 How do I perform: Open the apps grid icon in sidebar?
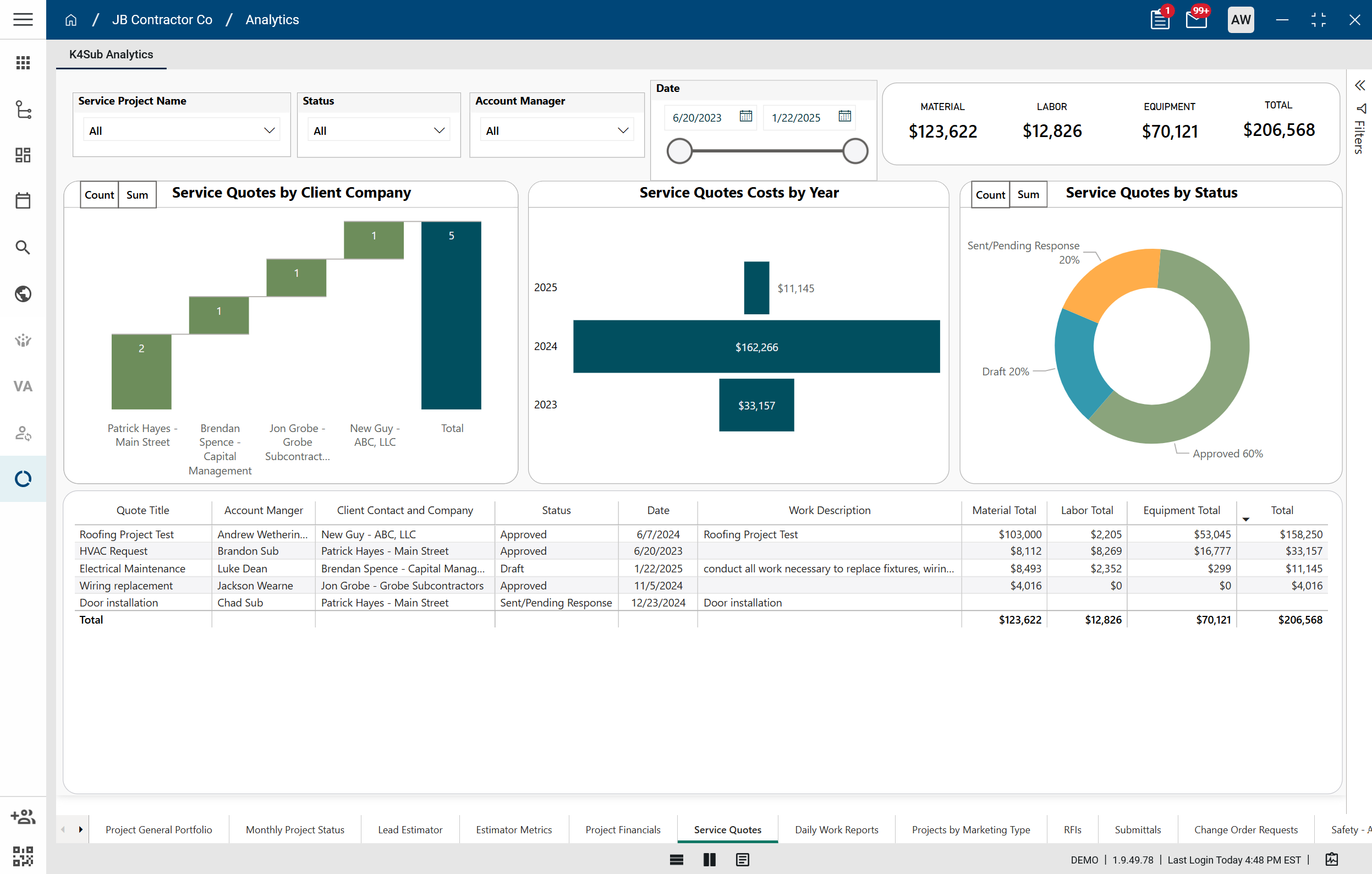tap(23, 63)
